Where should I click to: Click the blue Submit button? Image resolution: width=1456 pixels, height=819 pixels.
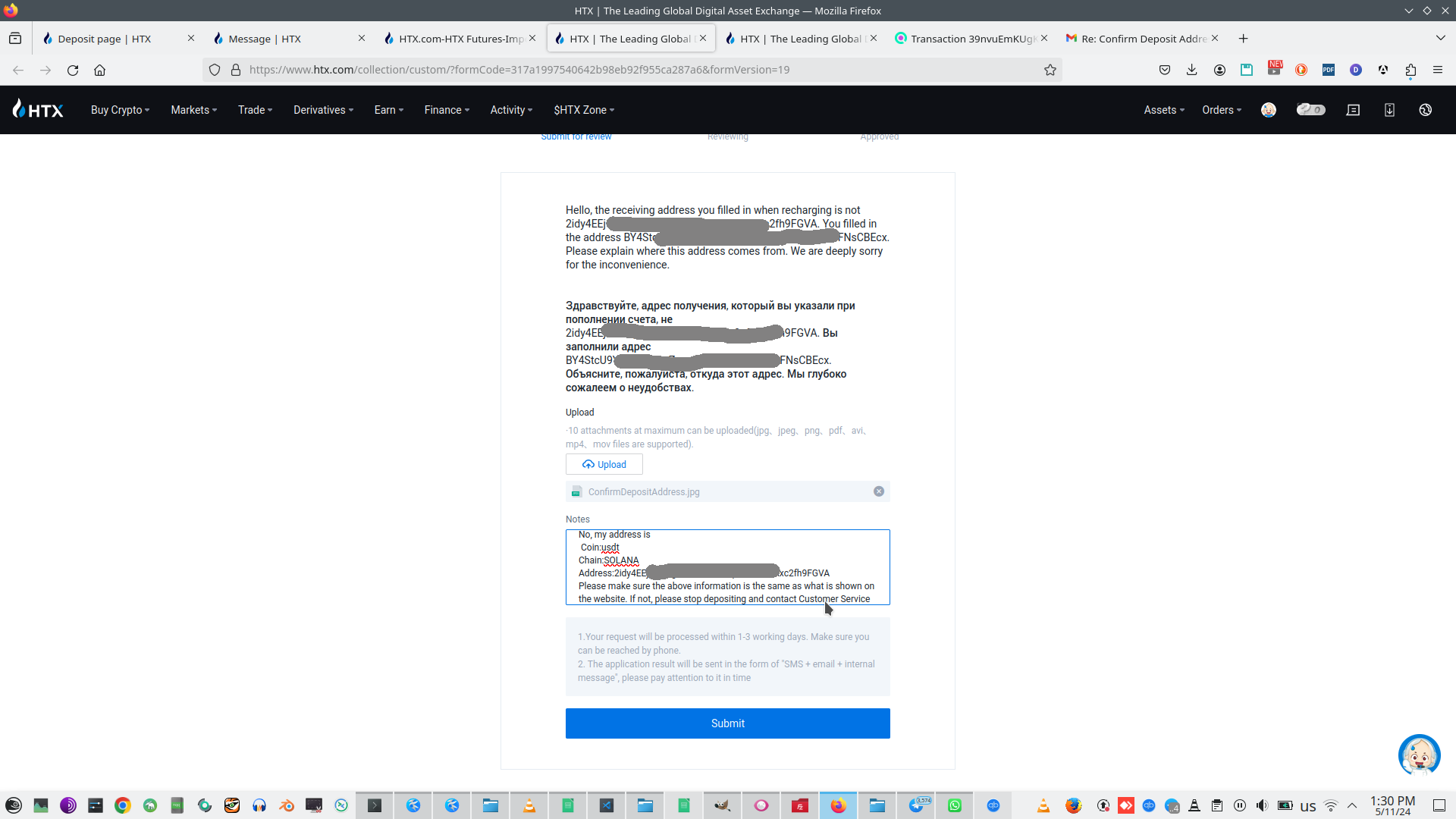pyautogui.click(x=727, y=723)
